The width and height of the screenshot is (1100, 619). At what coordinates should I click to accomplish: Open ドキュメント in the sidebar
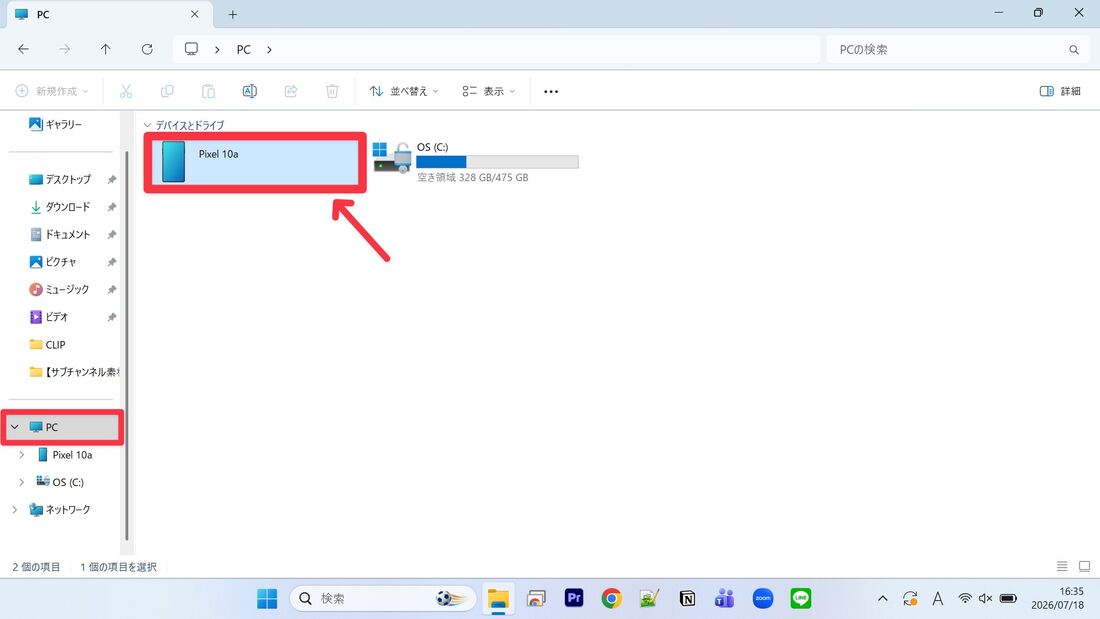tap(60, 234)
